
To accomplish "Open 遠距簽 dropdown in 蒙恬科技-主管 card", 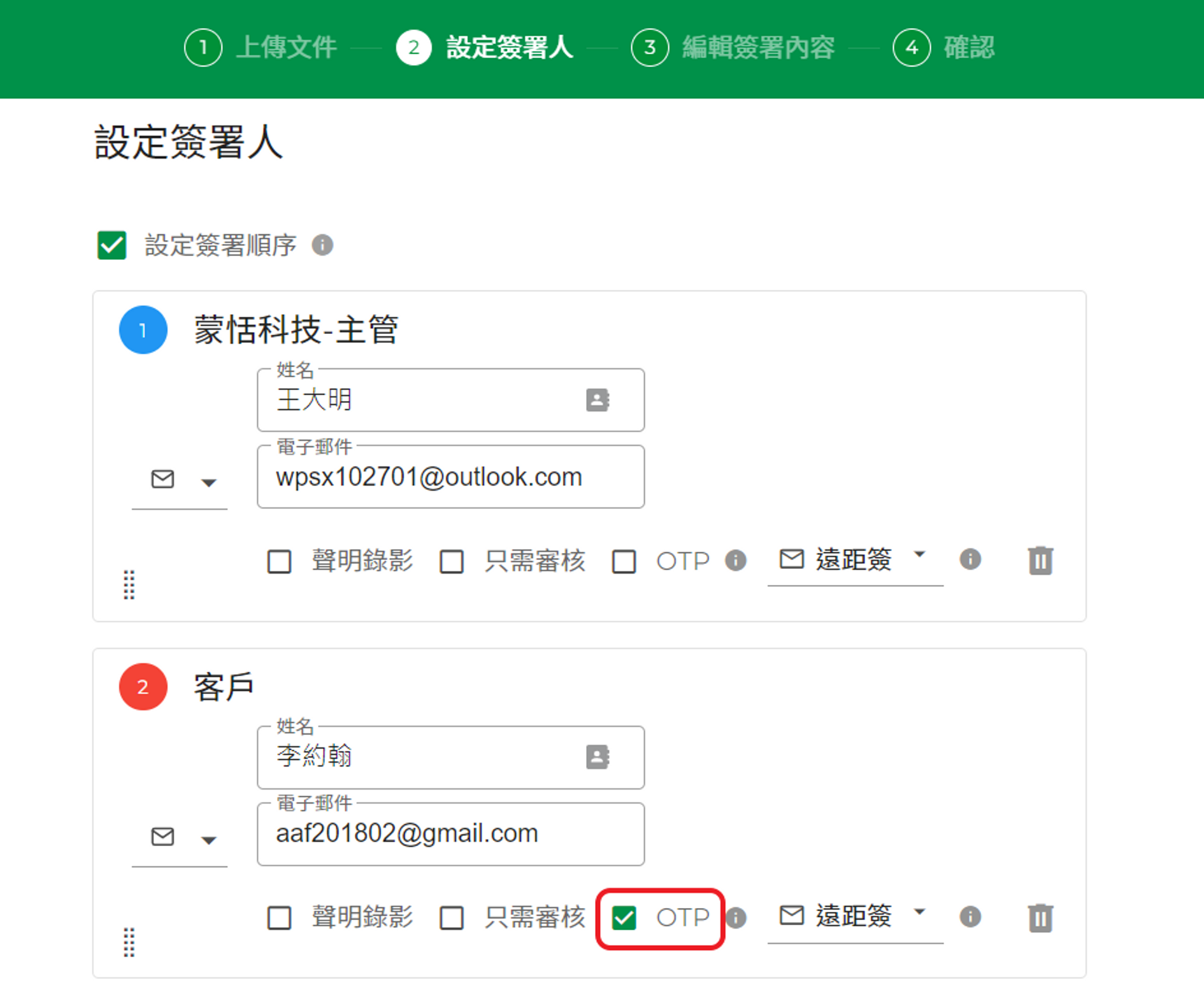I will [x=855, y=561].
